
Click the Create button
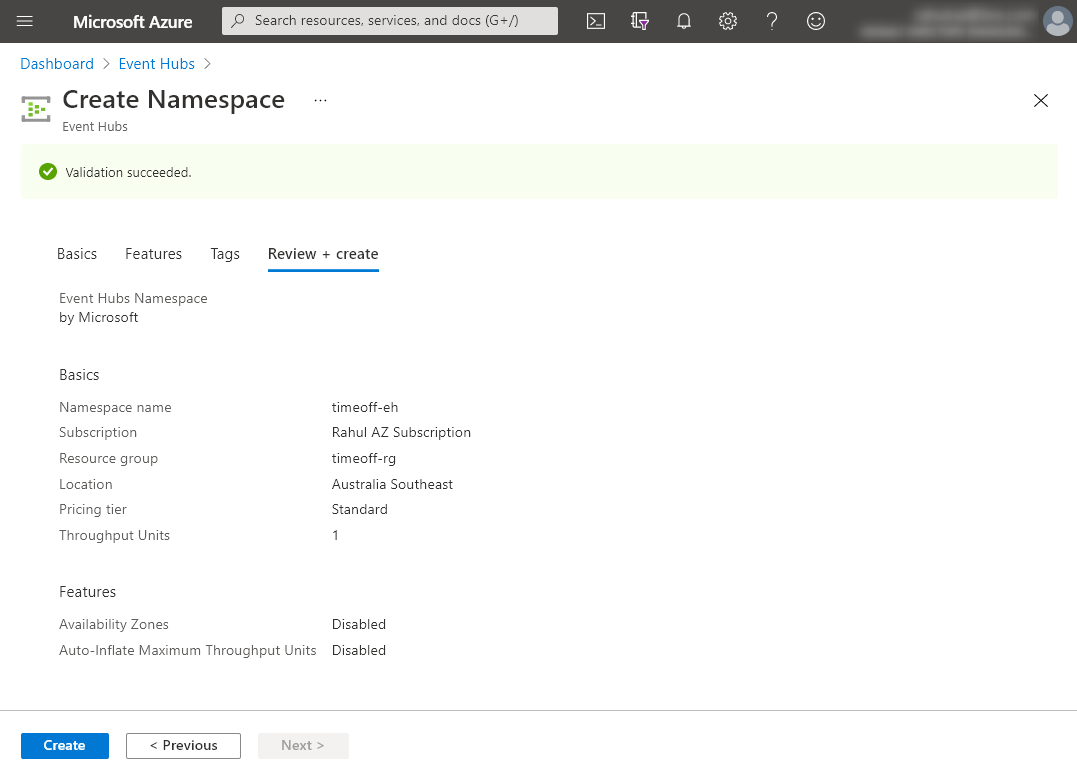(65, 746)
